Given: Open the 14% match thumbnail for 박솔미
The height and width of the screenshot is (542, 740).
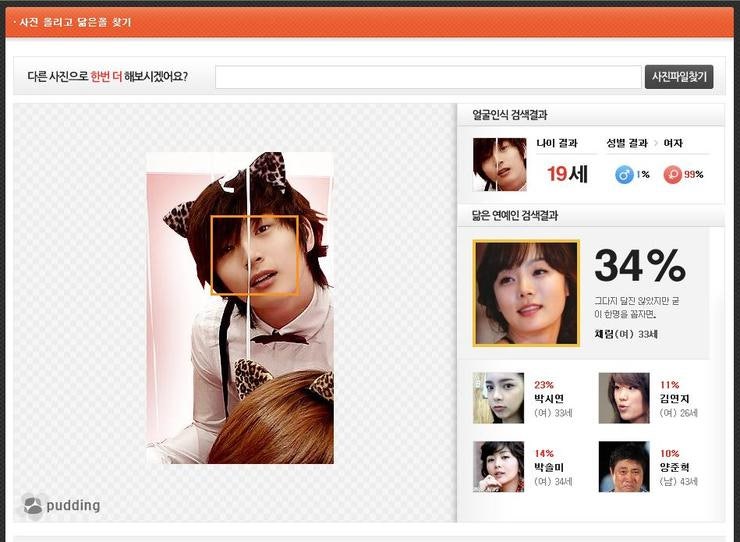Looking at the screenshot, I should [x=498, y=467].
